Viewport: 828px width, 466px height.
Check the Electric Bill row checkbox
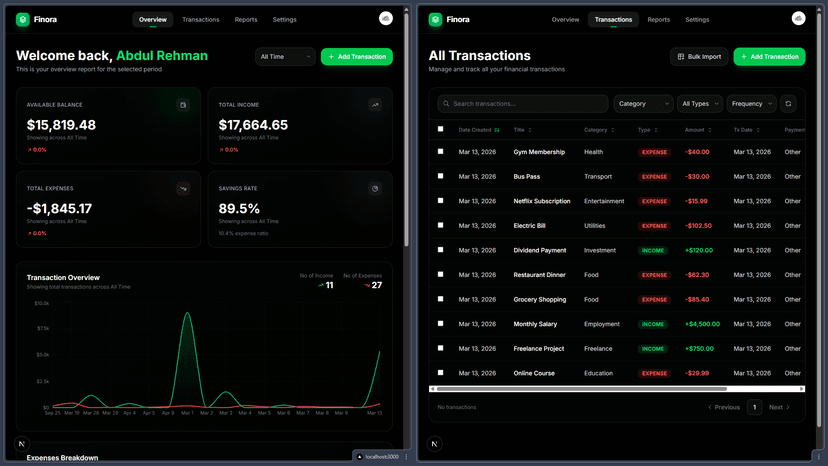[440, 225]
